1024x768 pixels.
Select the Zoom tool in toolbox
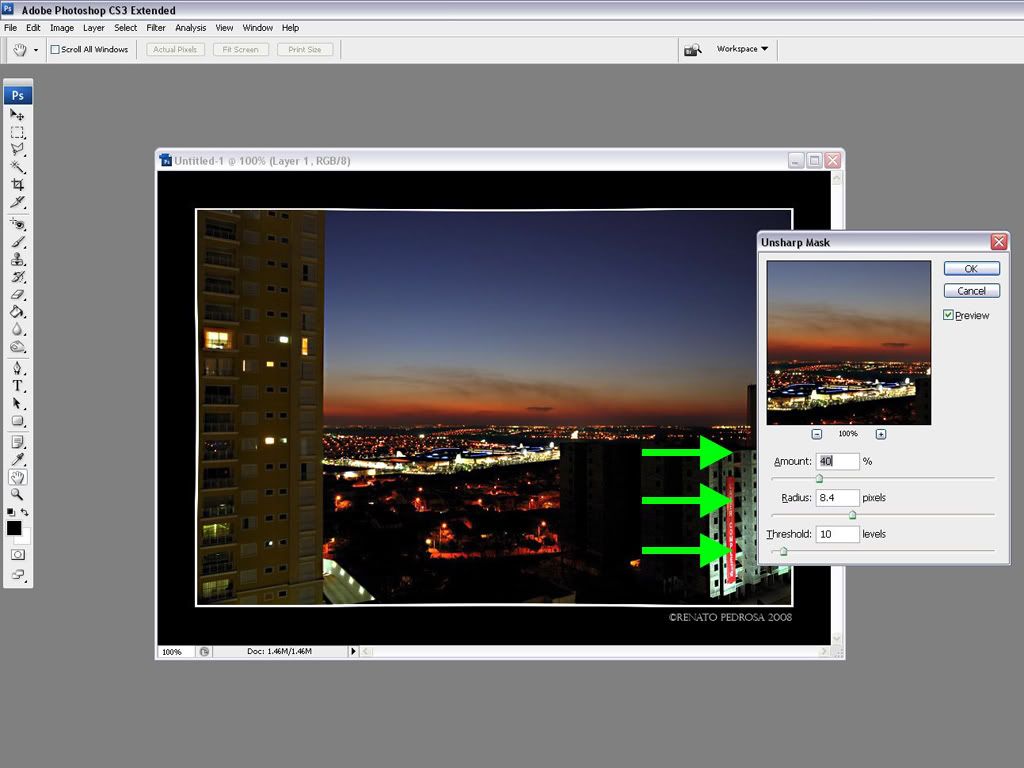coord(17,494)
